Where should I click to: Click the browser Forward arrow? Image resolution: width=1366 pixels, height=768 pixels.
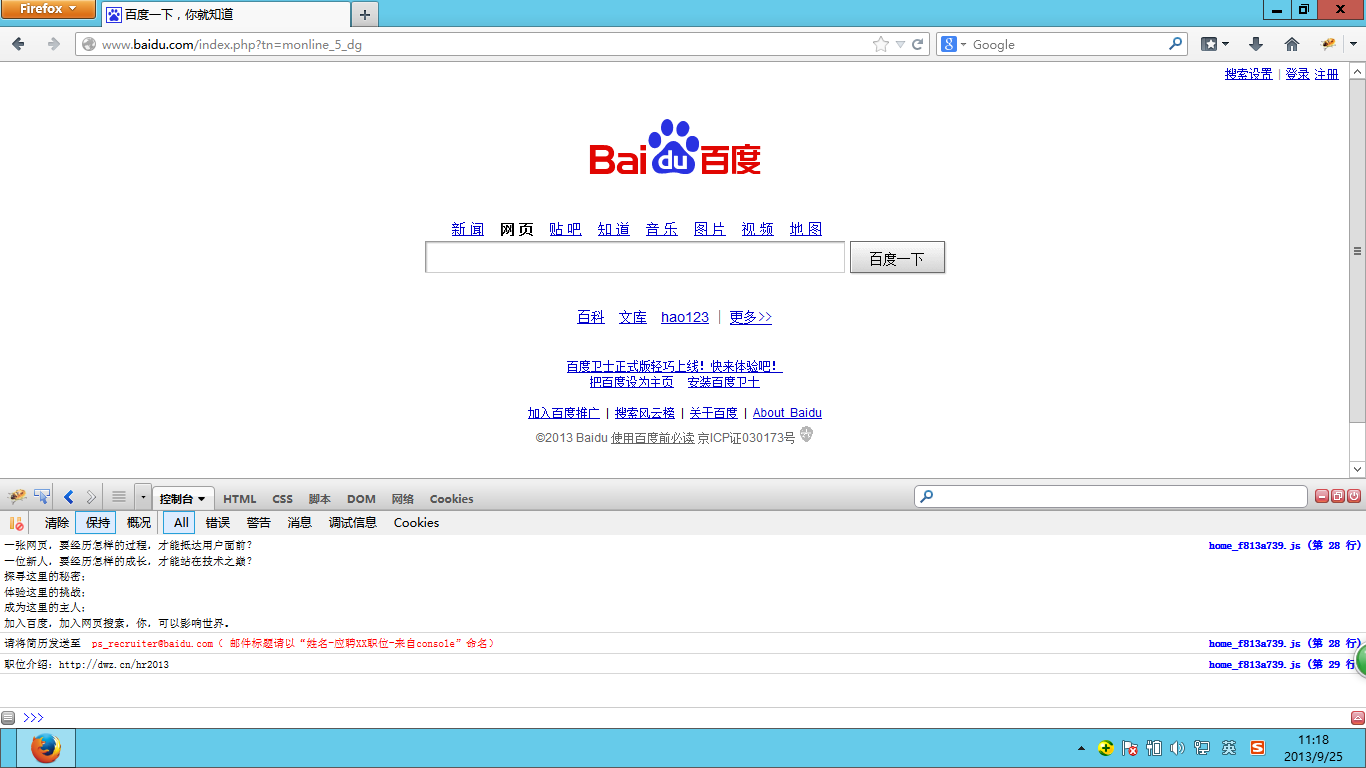point(54,44)
